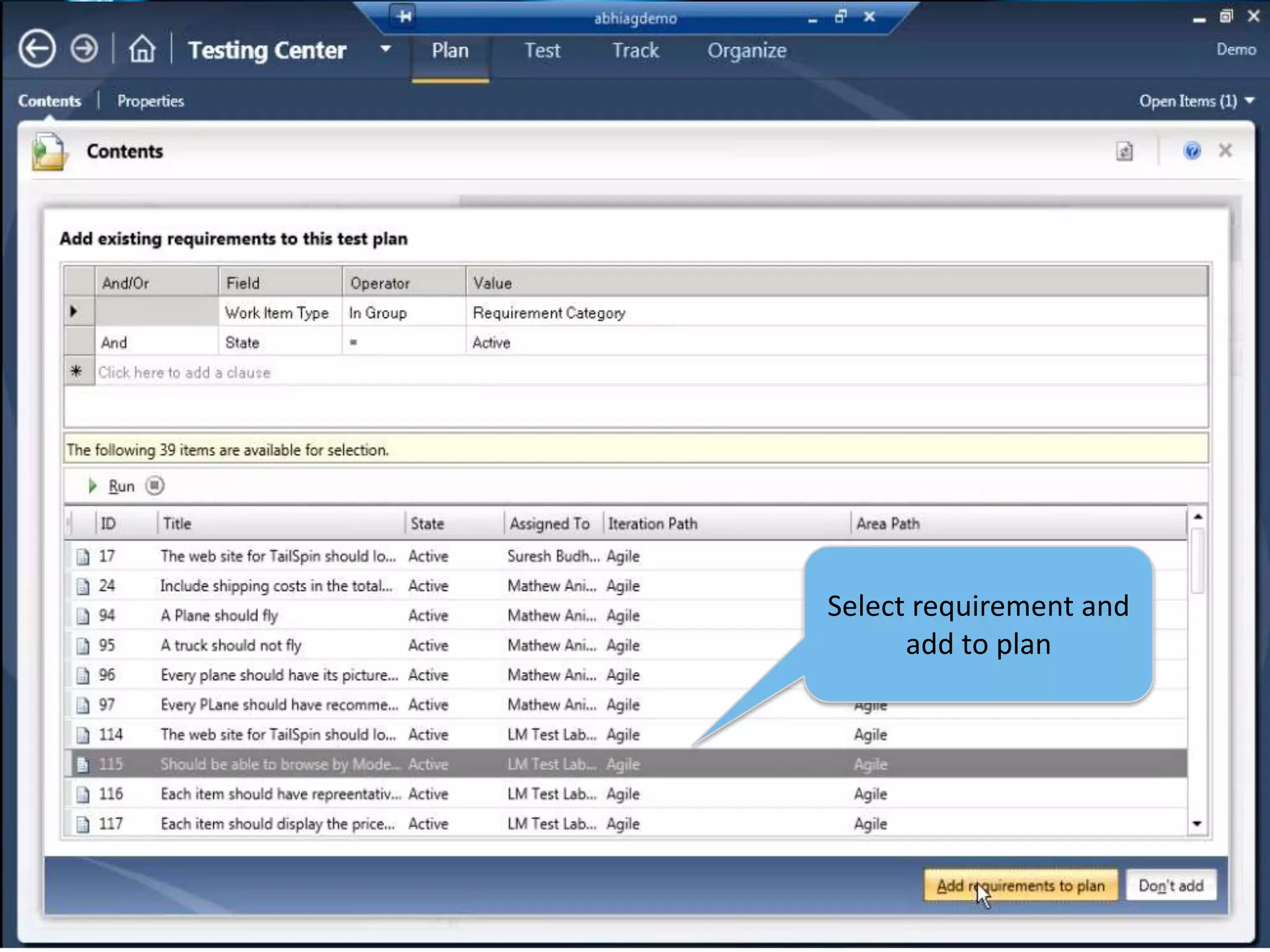Open Testing Center dropdown arrow
This screenshot has height=952, width=1270.
click(x=385, y=49)
